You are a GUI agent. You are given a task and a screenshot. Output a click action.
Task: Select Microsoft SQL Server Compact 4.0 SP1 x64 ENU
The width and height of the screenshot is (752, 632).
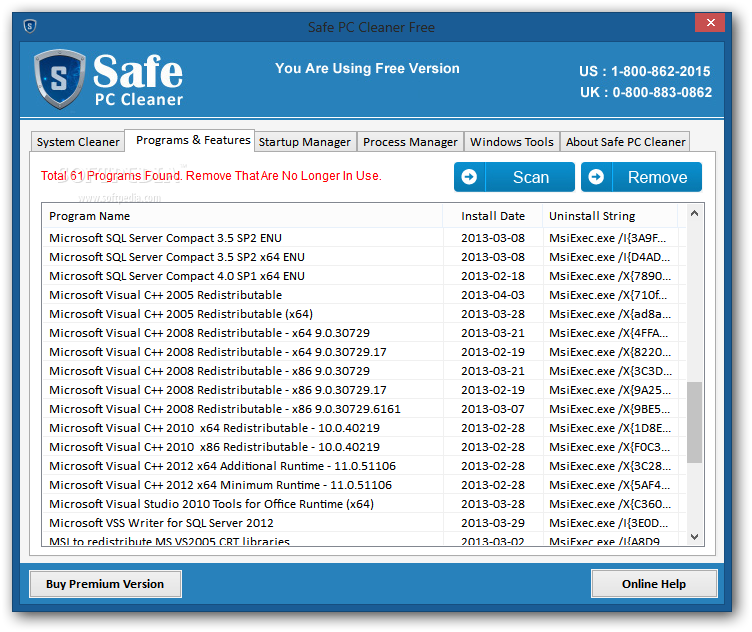coord(364,276)
